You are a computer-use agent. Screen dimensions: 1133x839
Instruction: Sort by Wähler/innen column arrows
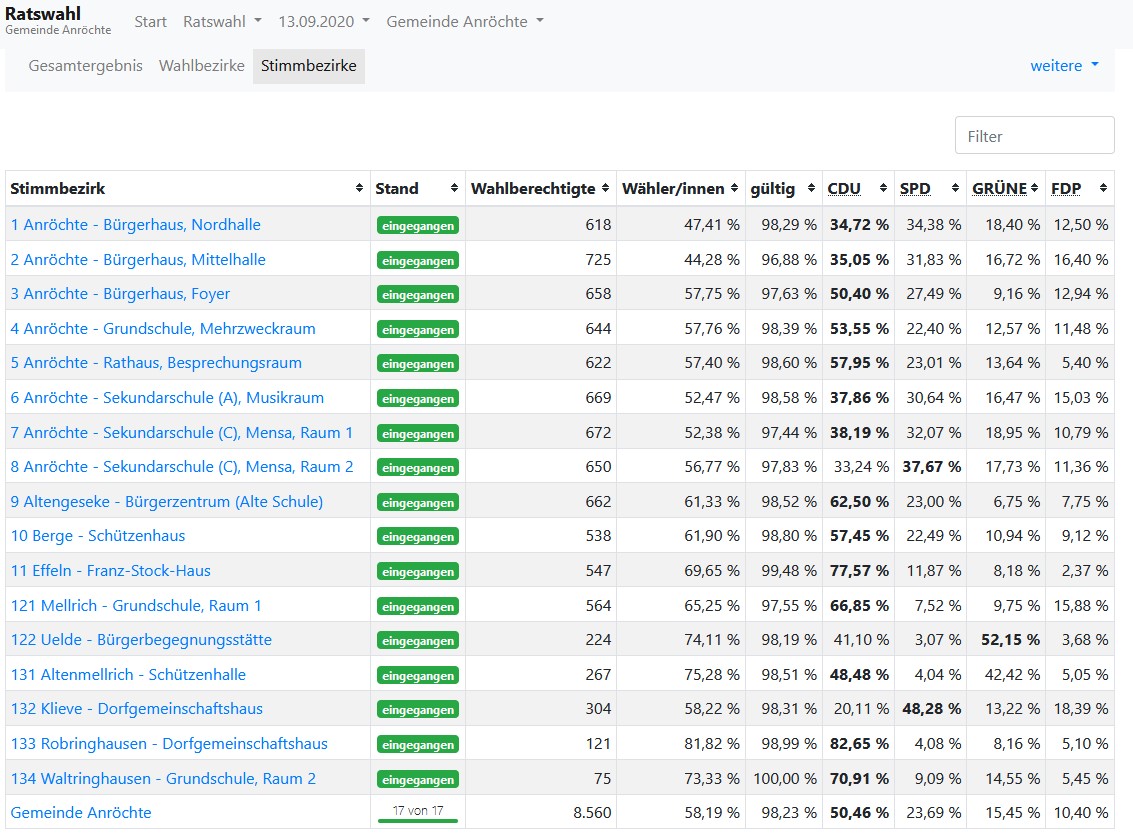[735, 188]
